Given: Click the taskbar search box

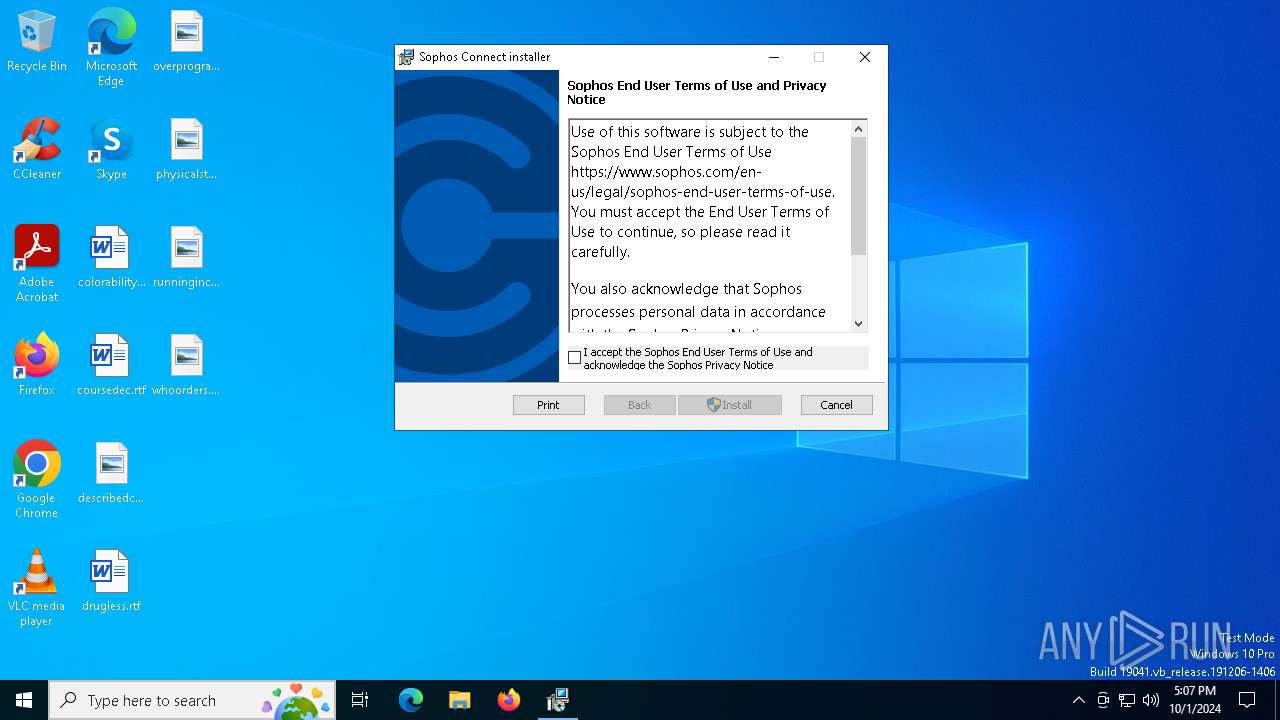Looking at the screenshot, I should pyautogui.click(x=192, y=700).
